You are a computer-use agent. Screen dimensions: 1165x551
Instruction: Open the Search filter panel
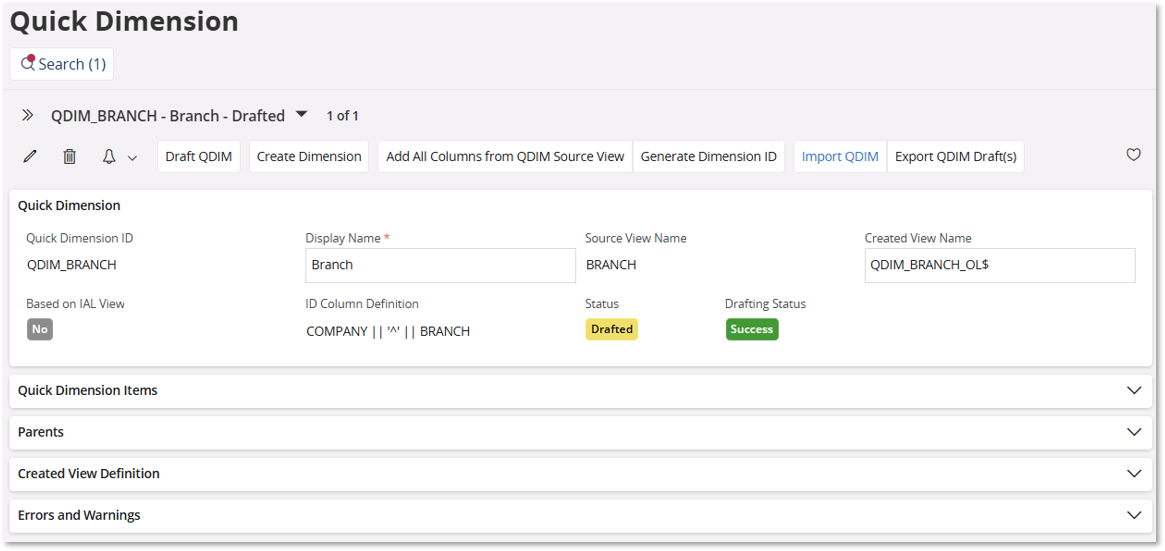(62, 65)
